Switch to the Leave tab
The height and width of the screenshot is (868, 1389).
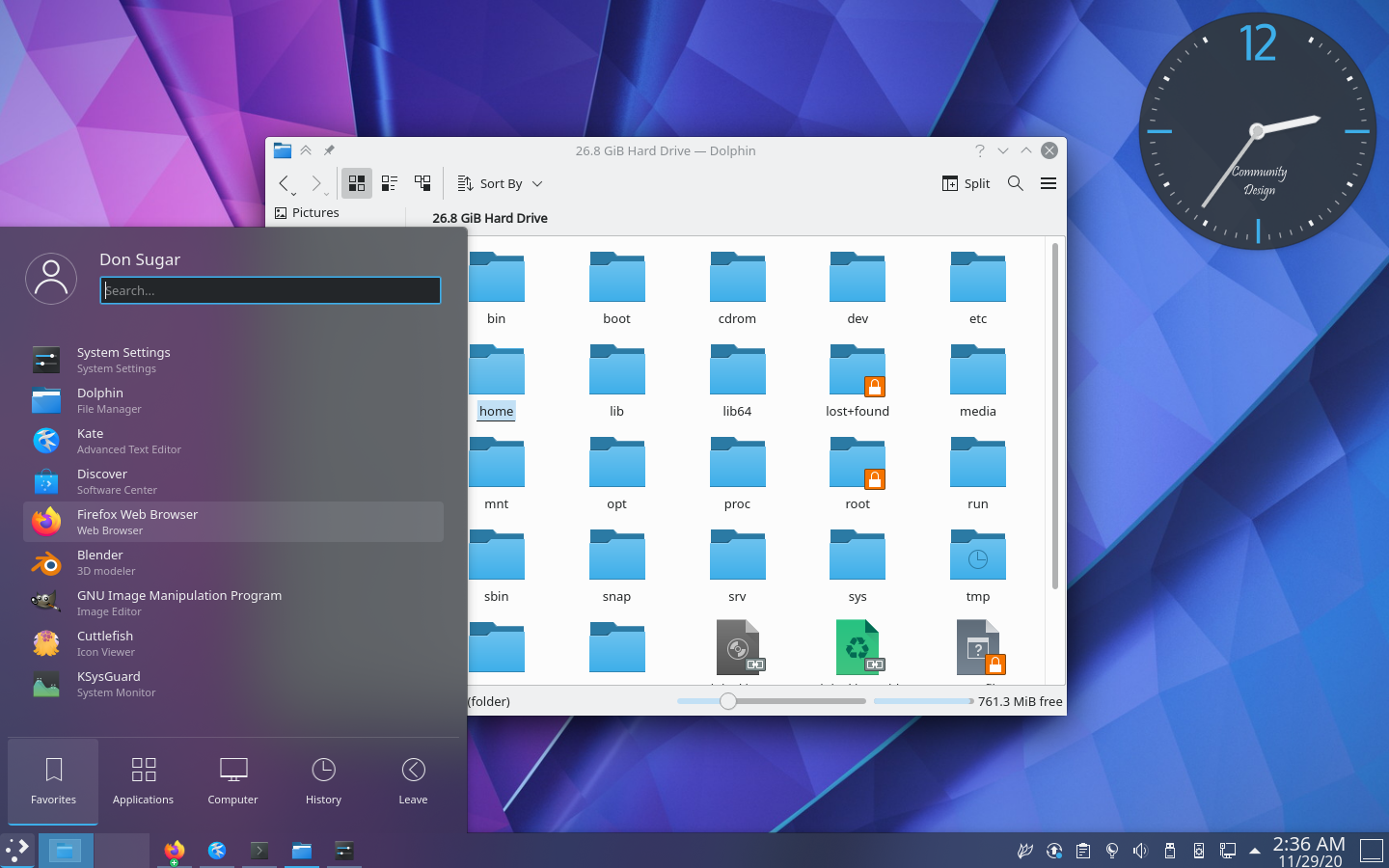413,781
